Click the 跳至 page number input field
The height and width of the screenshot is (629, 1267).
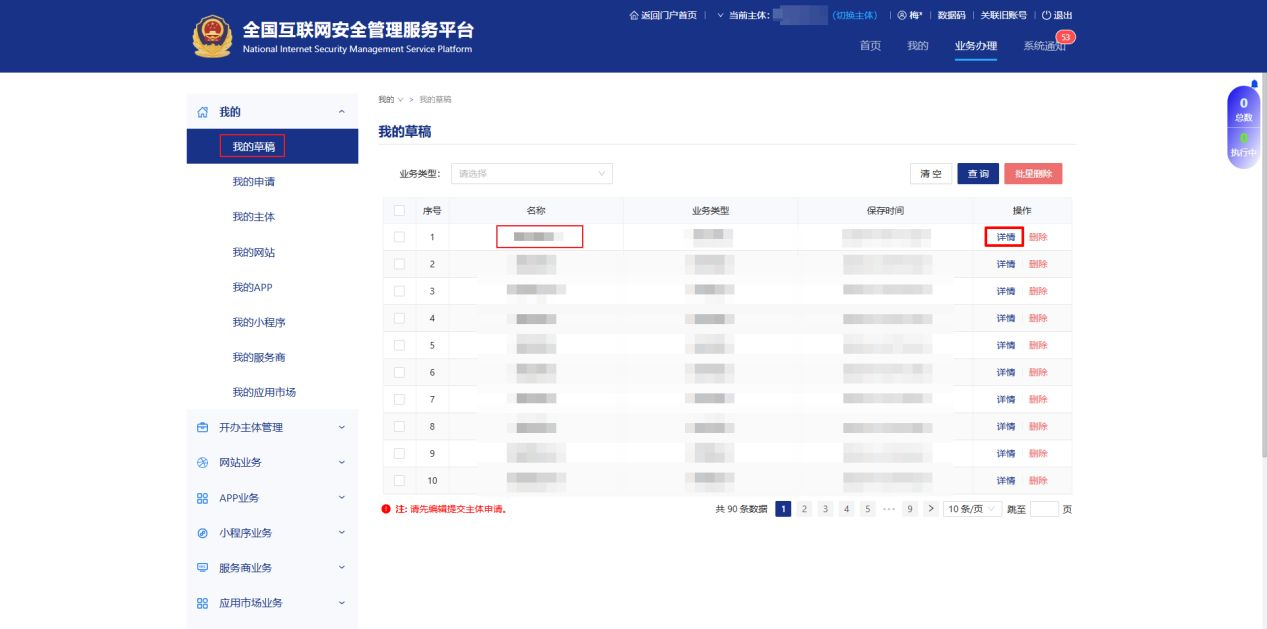(x=1043, y=509)
